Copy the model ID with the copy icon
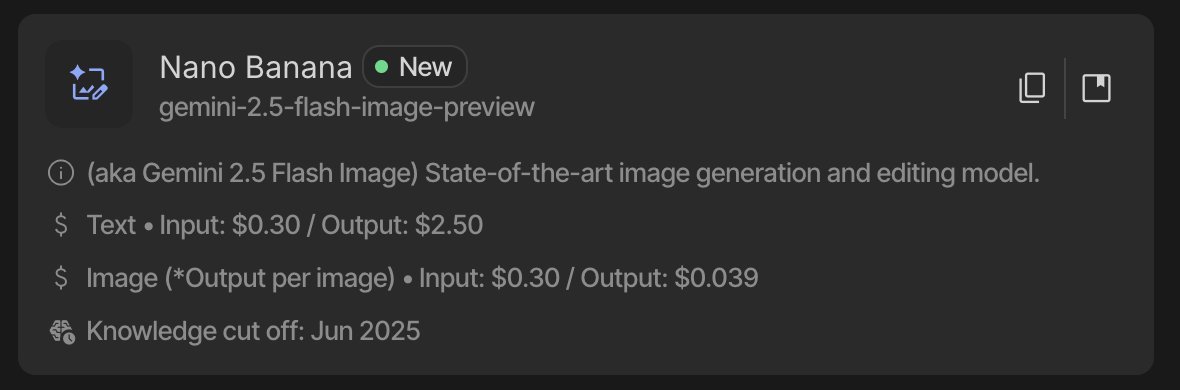Viewport: 1180px width, 390px height. click(x=1032, y=88)
